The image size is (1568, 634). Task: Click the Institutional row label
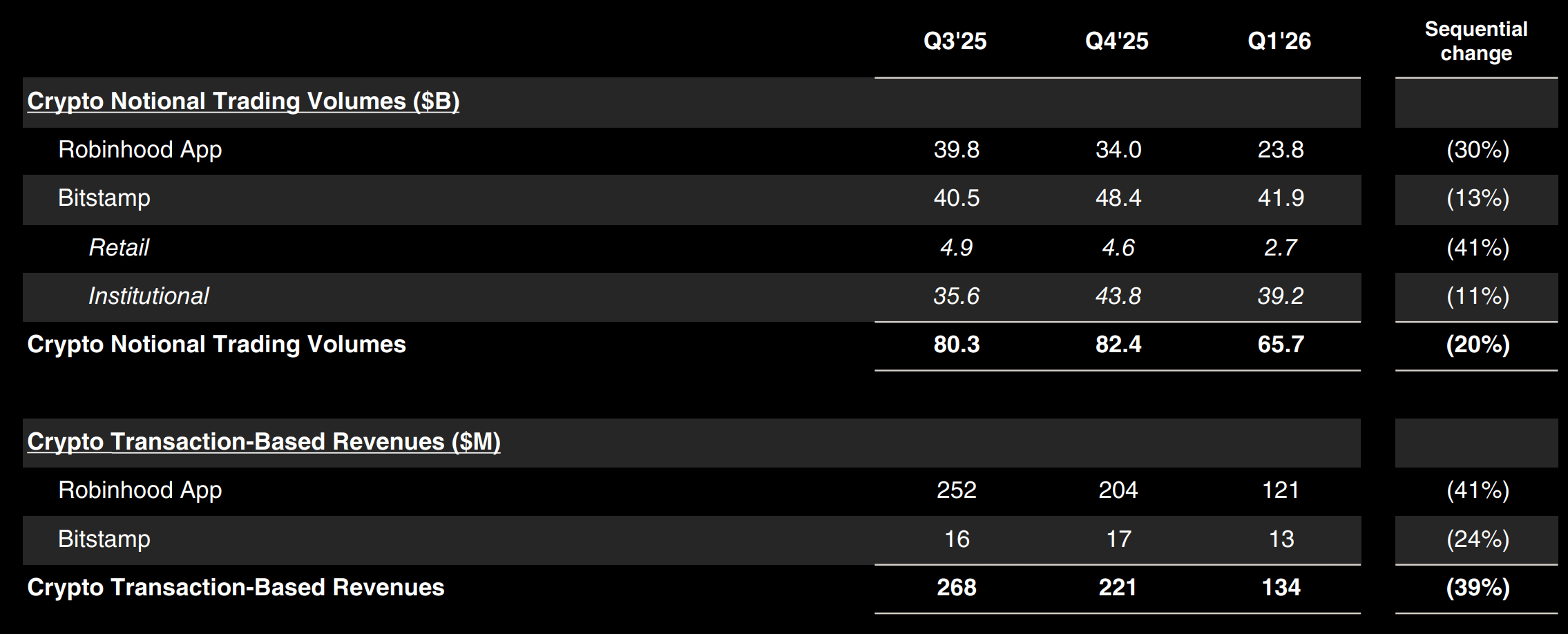click(x=149, y=296)
